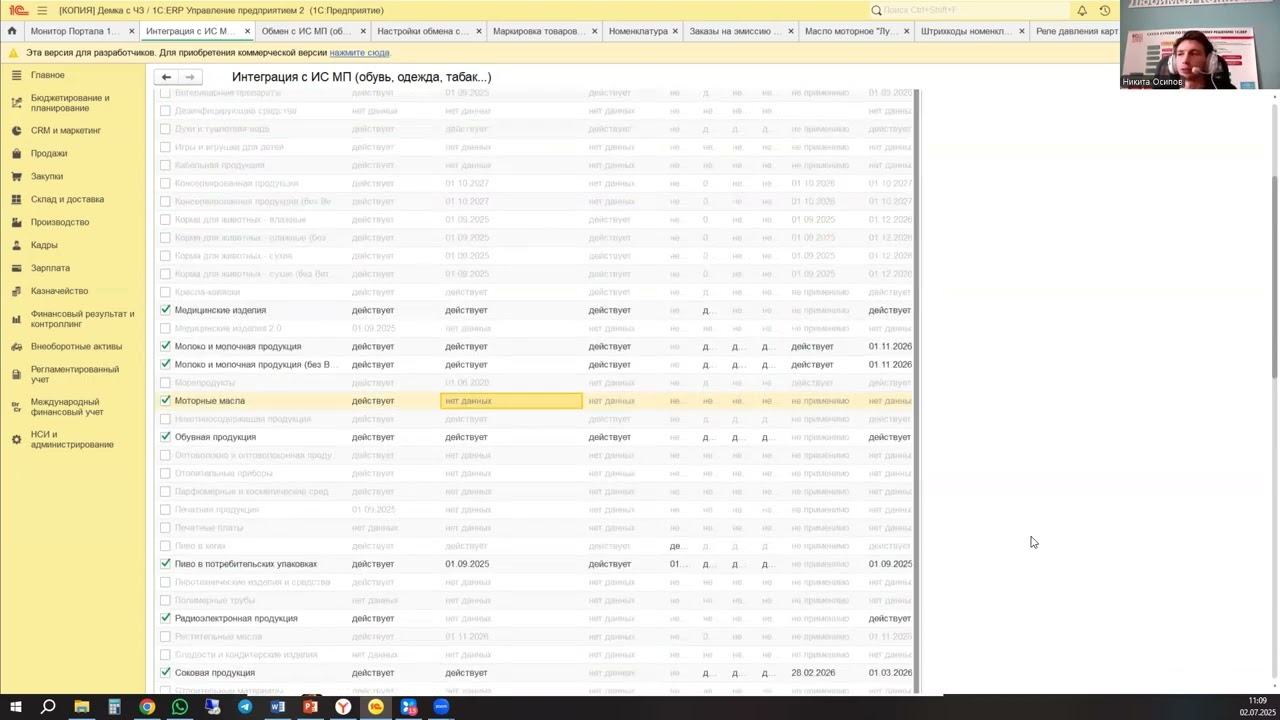Open Бюджетирование и планирование section
The image size is (1280, 720).
point(70,103)
